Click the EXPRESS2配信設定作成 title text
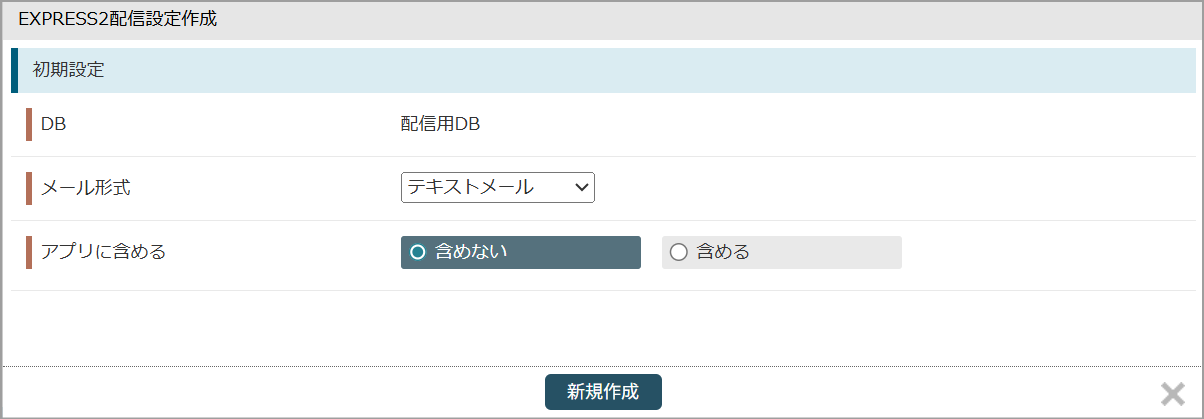1204x419 pixels. point(118,19)
